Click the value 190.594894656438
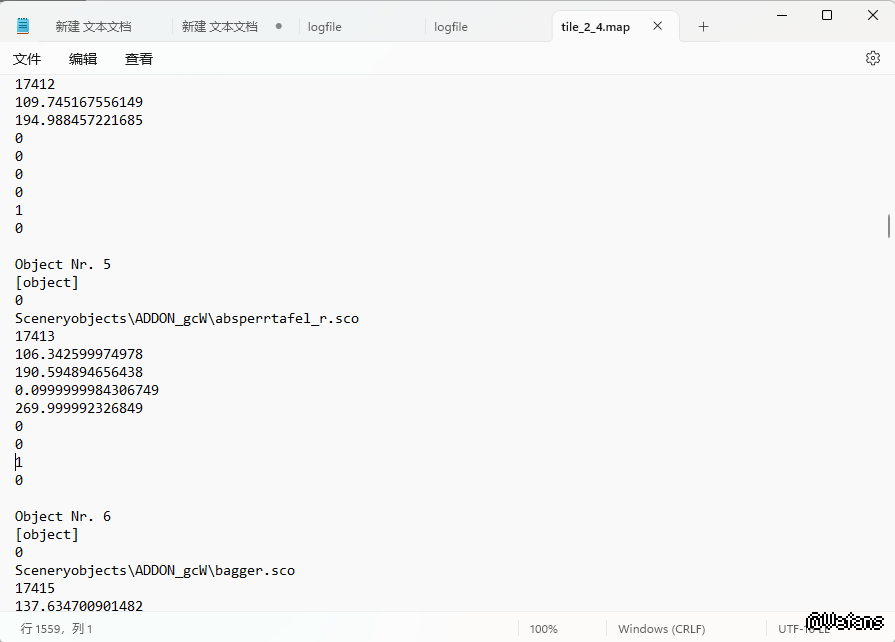The image size is (895, 642). [79, 372]
